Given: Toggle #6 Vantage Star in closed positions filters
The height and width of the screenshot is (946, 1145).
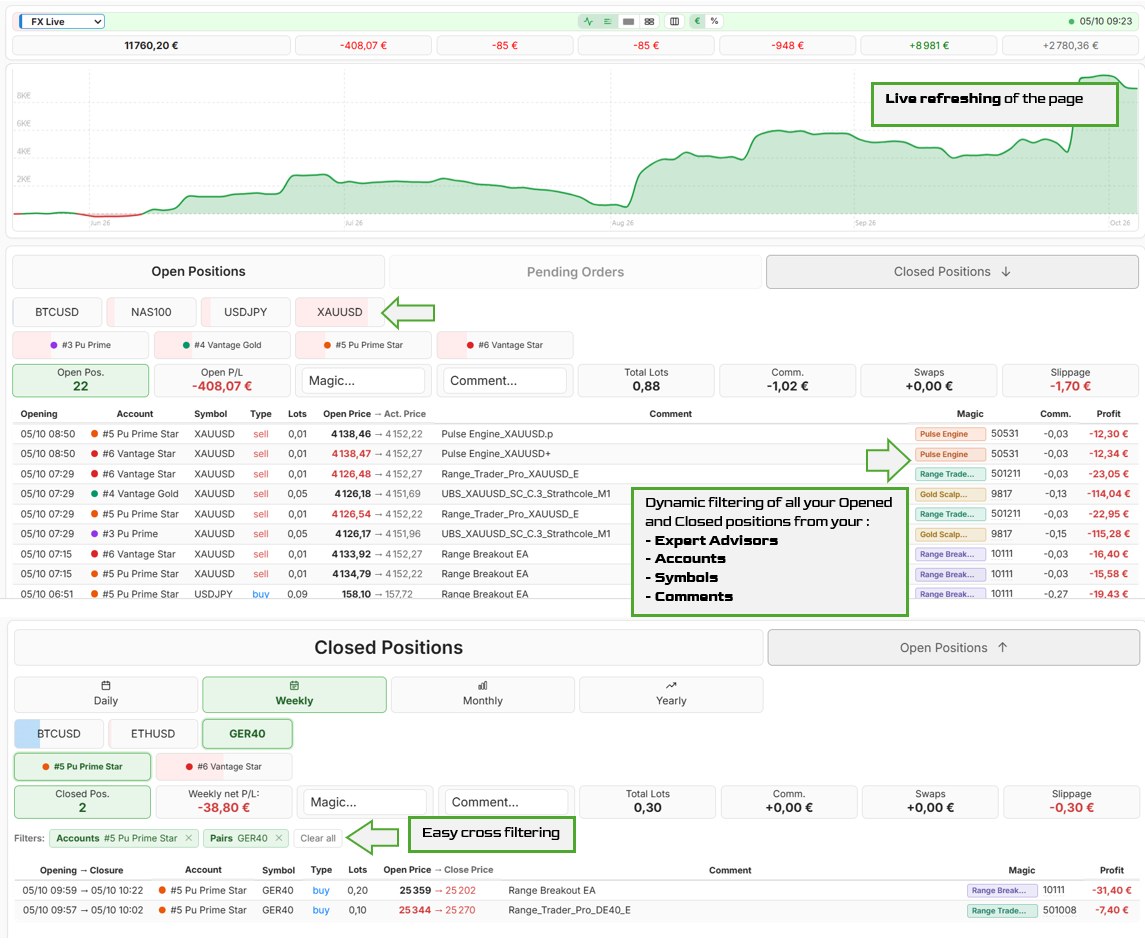Looking at the screenshot, I should (x=223, y=766).
